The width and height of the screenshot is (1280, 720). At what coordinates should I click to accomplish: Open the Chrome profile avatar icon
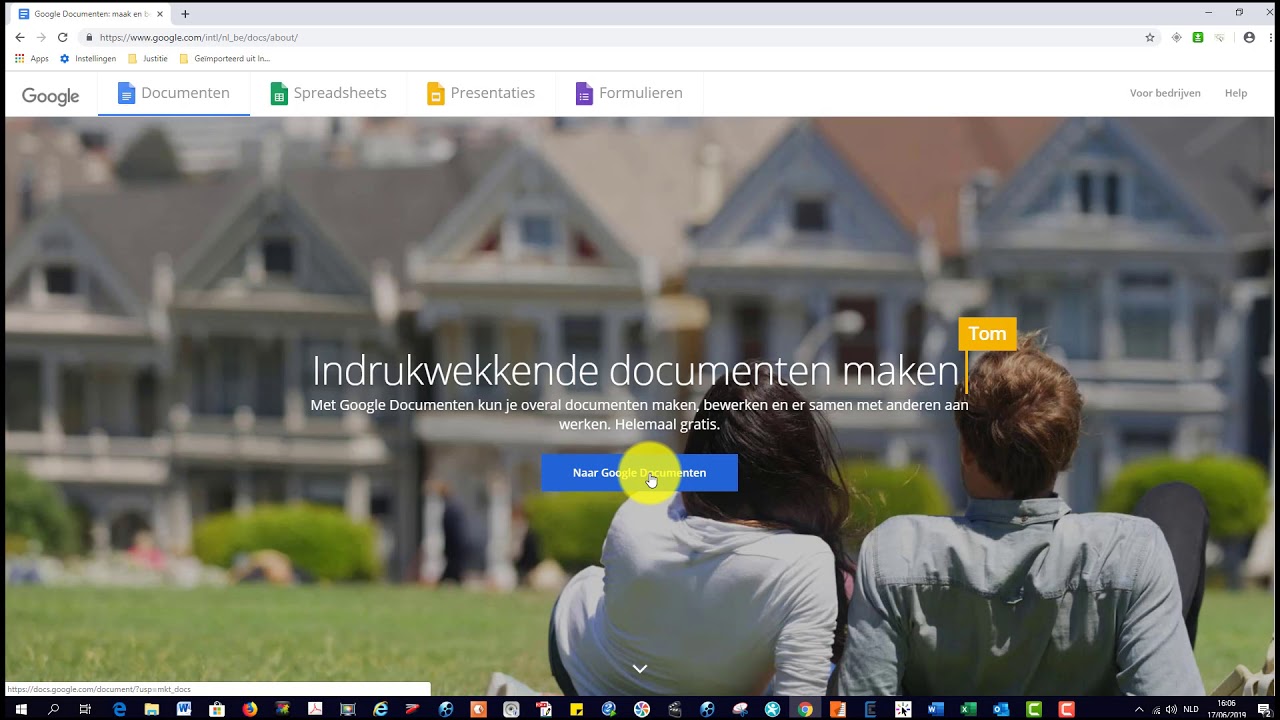point(1249,37)
